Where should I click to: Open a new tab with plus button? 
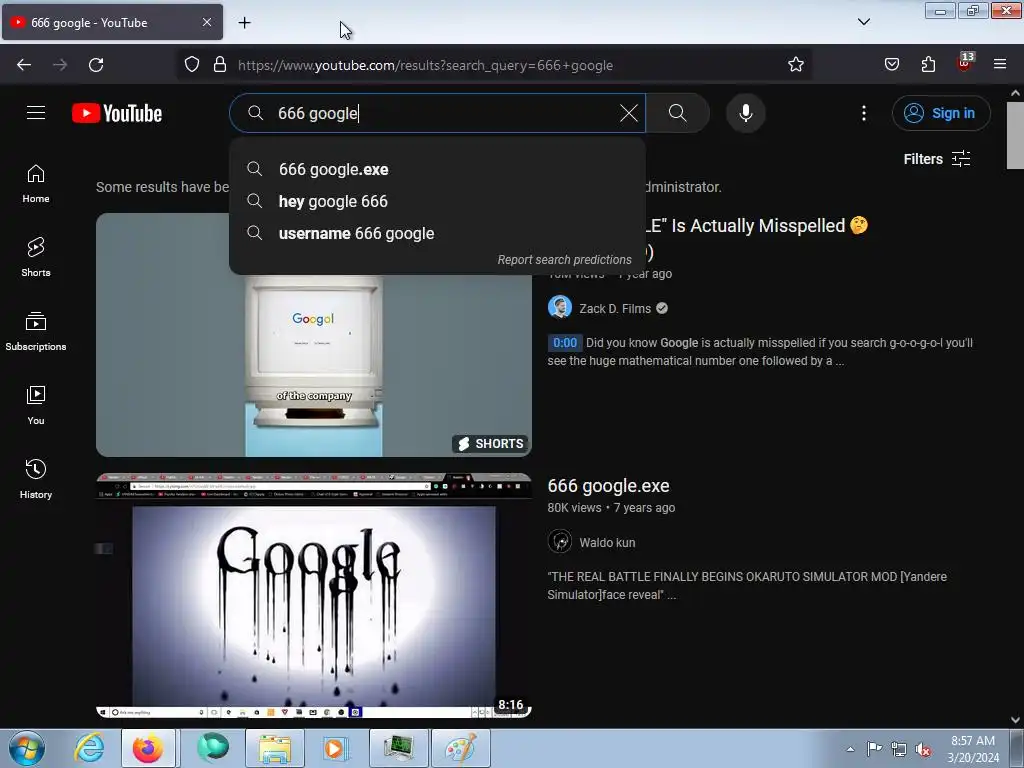pyautogui.click(x=244, y=23)
